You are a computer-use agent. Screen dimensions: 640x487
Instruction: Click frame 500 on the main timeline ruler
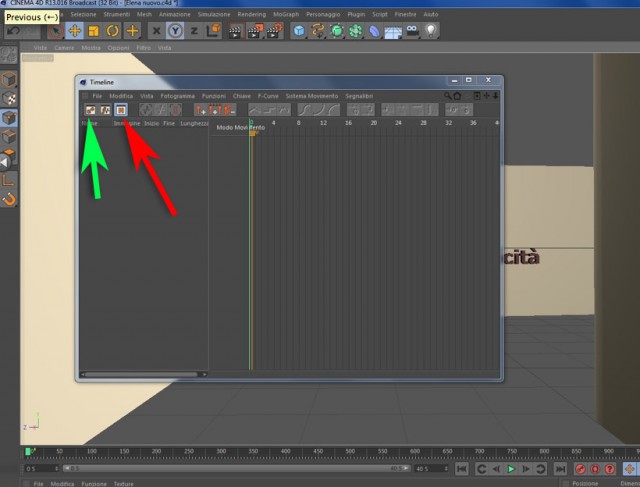coord(350,451)
